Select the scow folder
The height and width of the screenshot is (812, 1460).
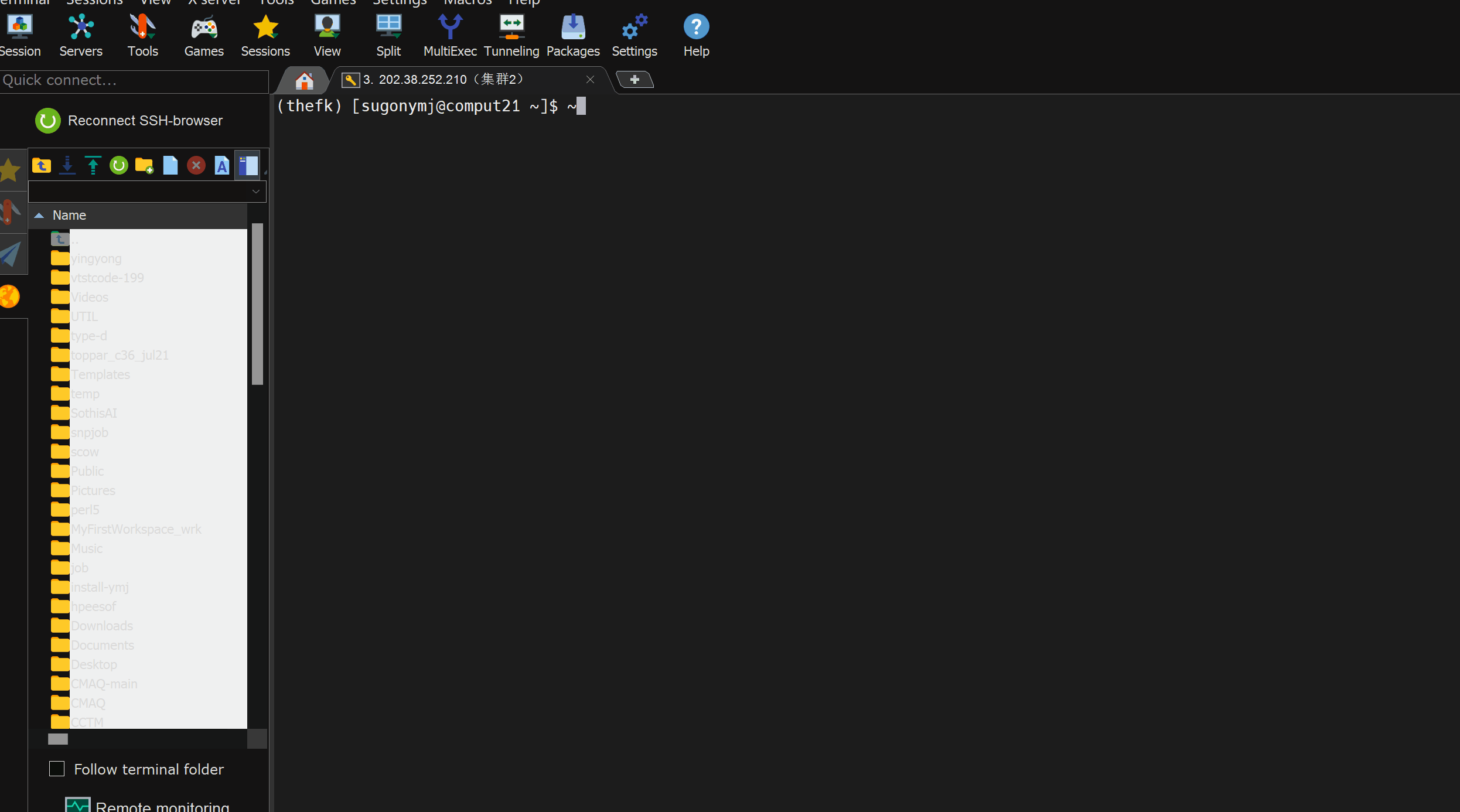click(75, 452)
